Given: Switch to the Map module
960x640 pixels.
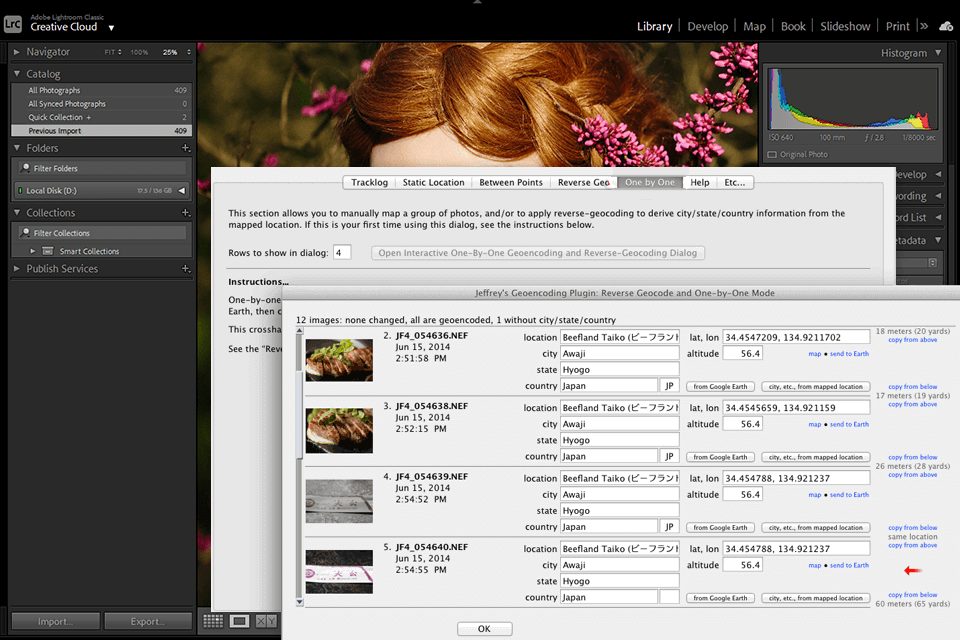Looking at the screenshot, I should point(754,26).
